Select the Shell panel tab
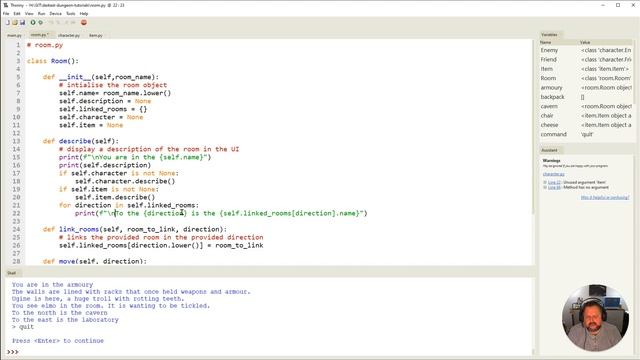This screenshot has width=640, height=360. tap(11, 273)
